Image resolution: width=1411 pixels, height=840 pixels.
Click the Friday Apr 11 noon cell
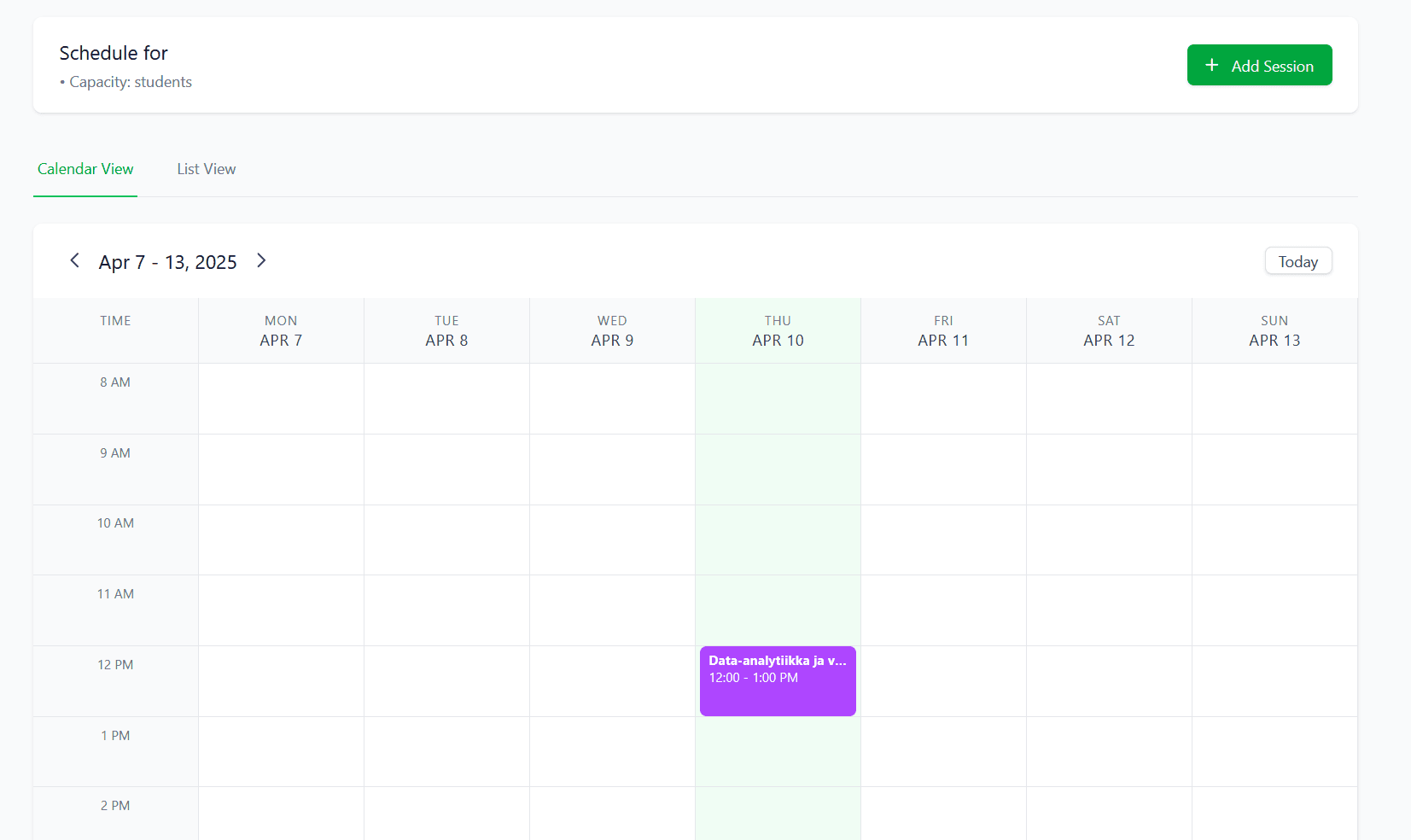click(x=943, y=681)
